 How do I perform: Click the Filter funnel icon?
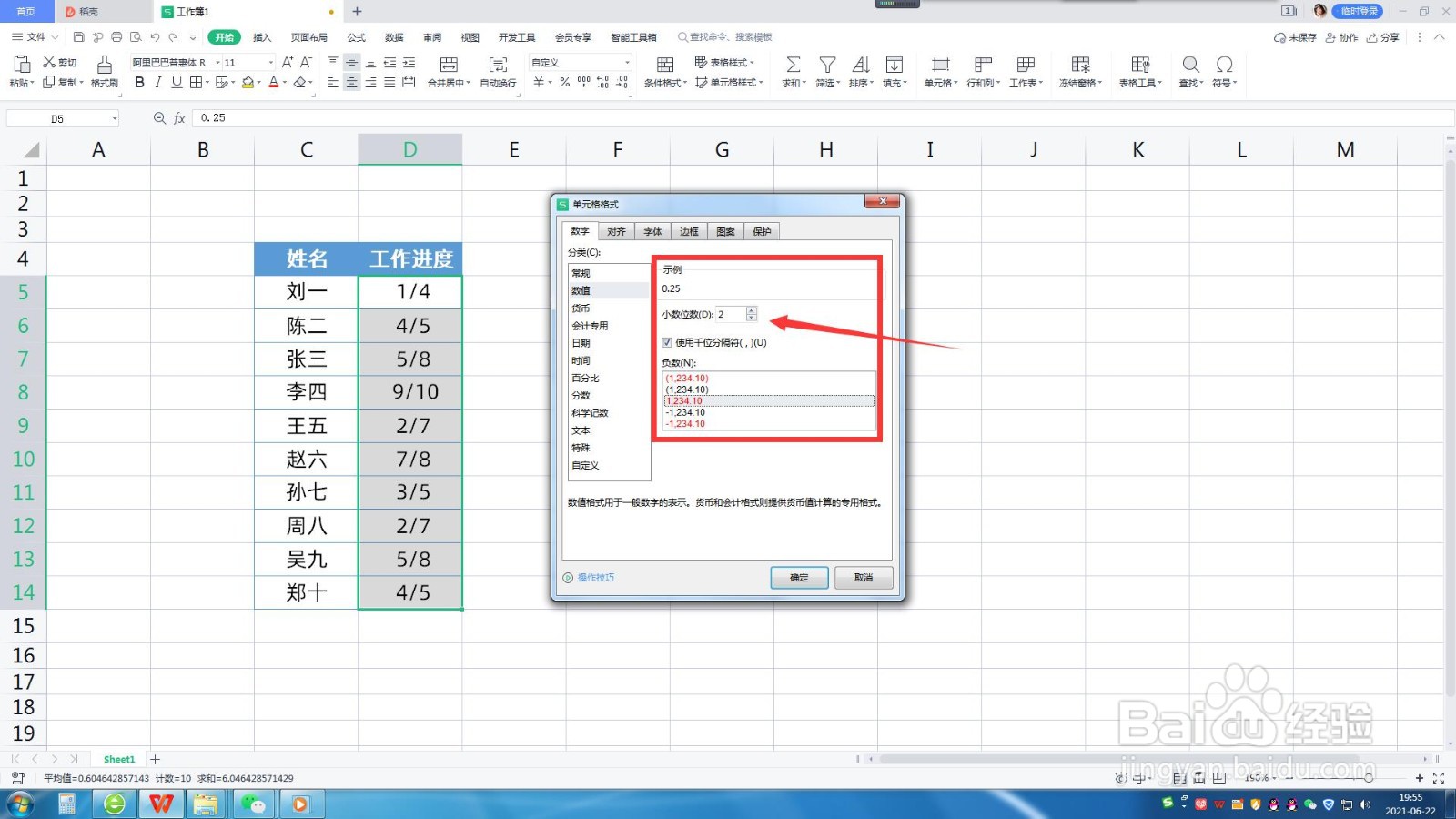coord(827,65)
